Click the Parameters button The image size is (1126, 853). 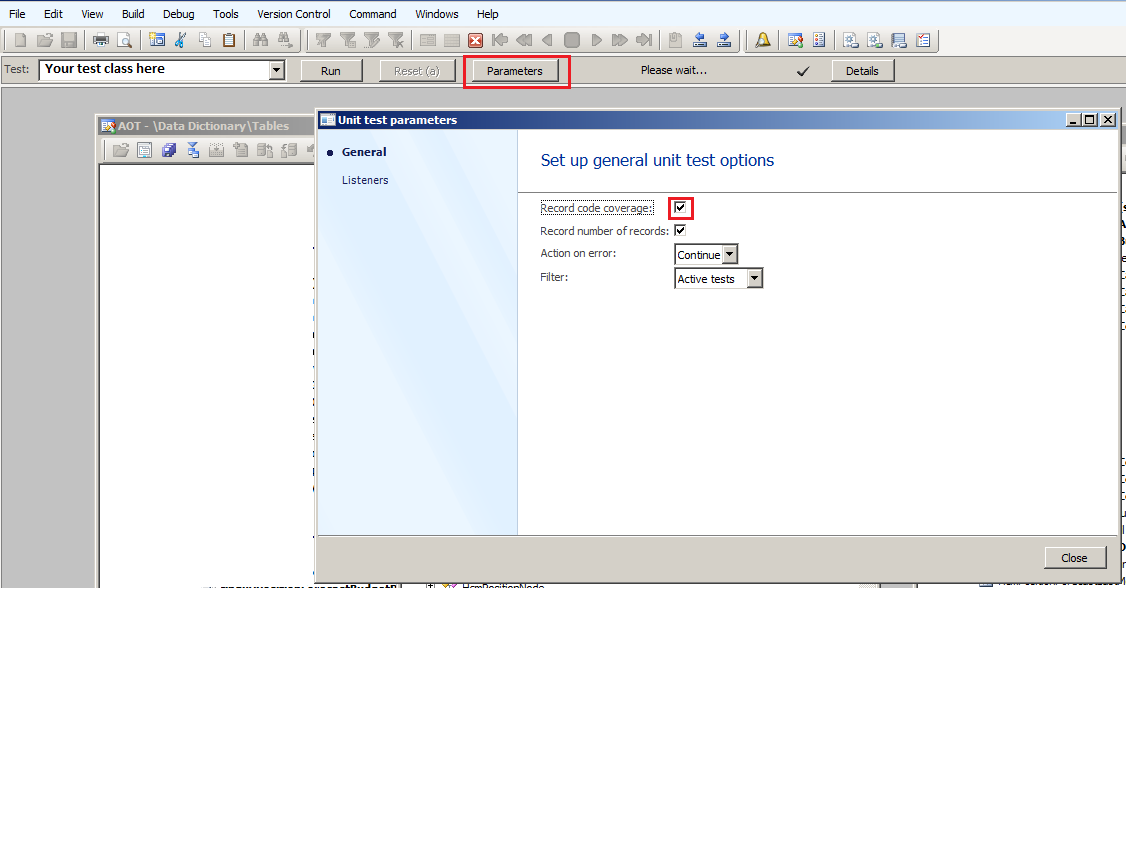(x=514, y=71)
